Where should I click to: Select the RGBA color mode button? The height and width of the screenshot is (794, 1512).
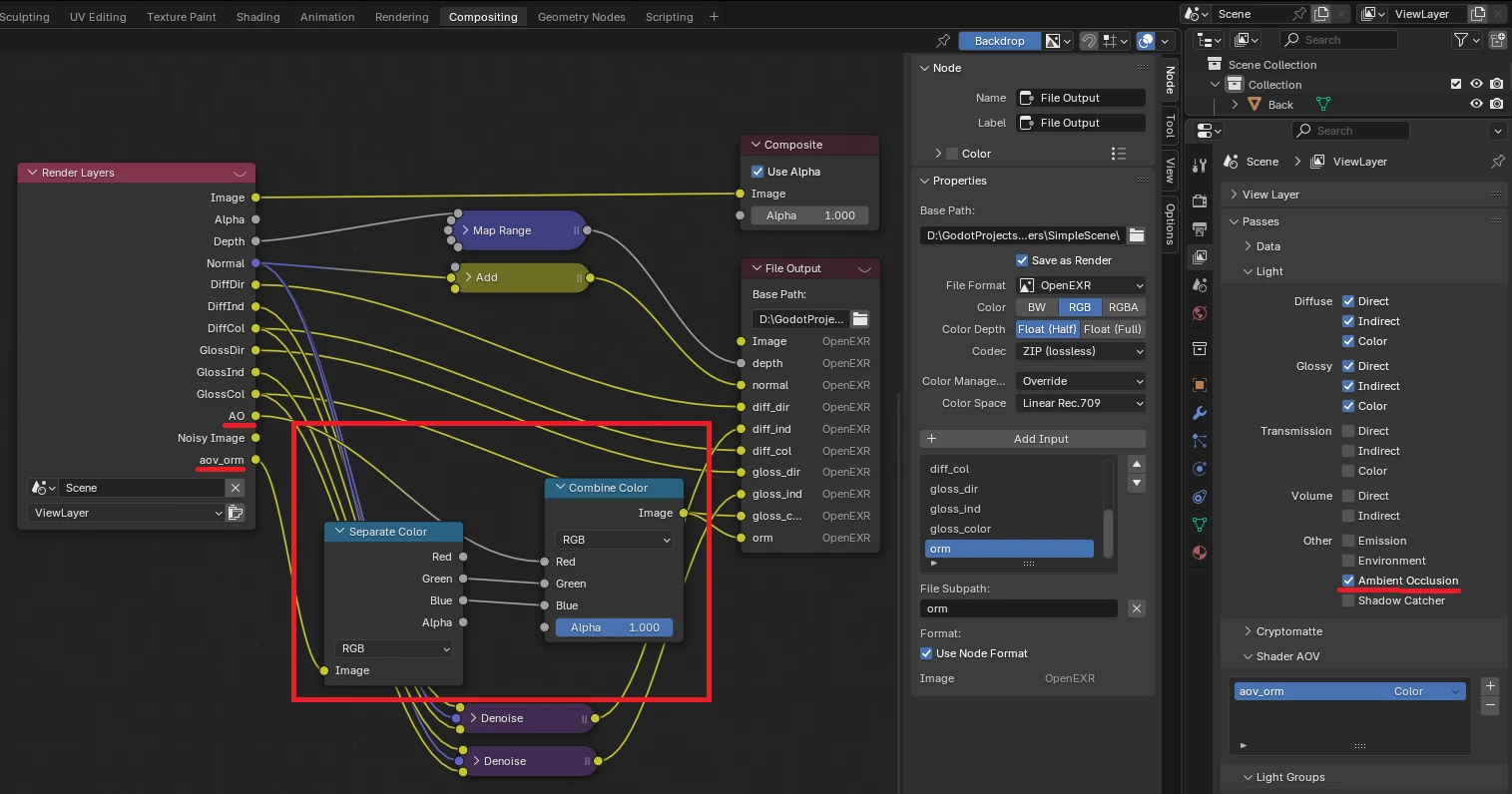click(1123, 306)
